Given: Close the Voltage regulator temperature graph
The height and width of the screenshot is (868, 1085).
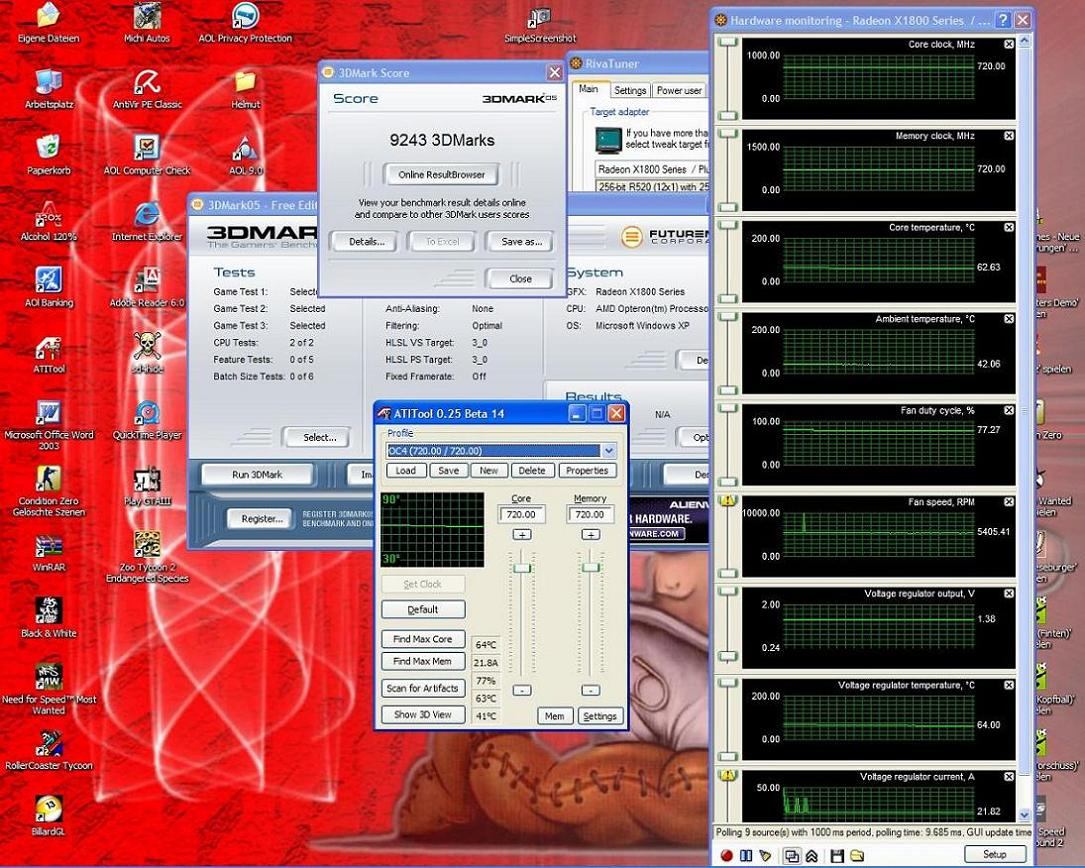Looking at the screenshot, I should click(x=1009, y=685).
